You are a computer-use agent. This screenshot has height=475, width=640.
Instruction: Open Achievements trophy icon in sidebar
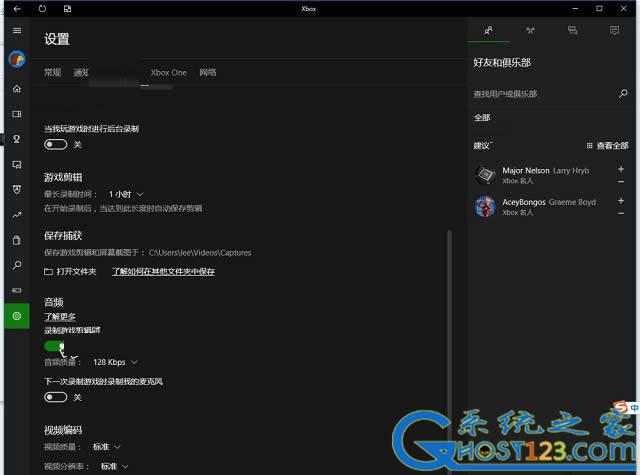click(x=16, y=138)
